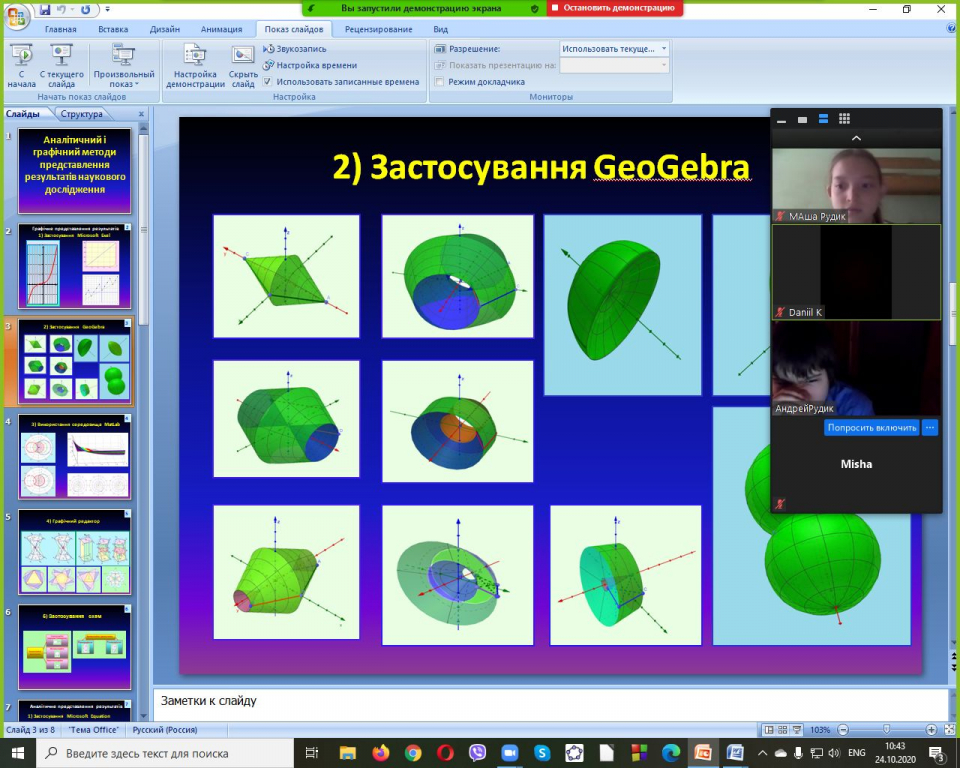The height and width of the screenshot is (768, 960).
Task: Minimize the Zoom video panel
Action: click(x=781, y=119)
